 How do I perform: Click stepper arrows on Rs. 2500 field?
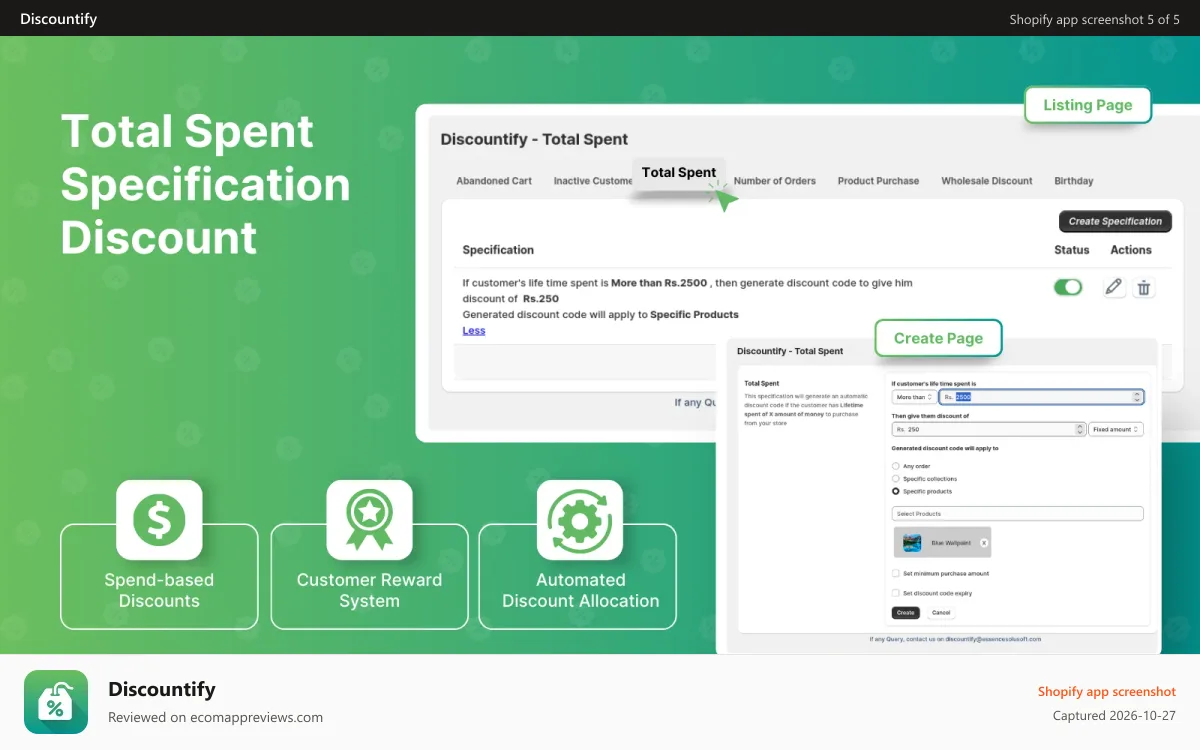click(1137, 397)
